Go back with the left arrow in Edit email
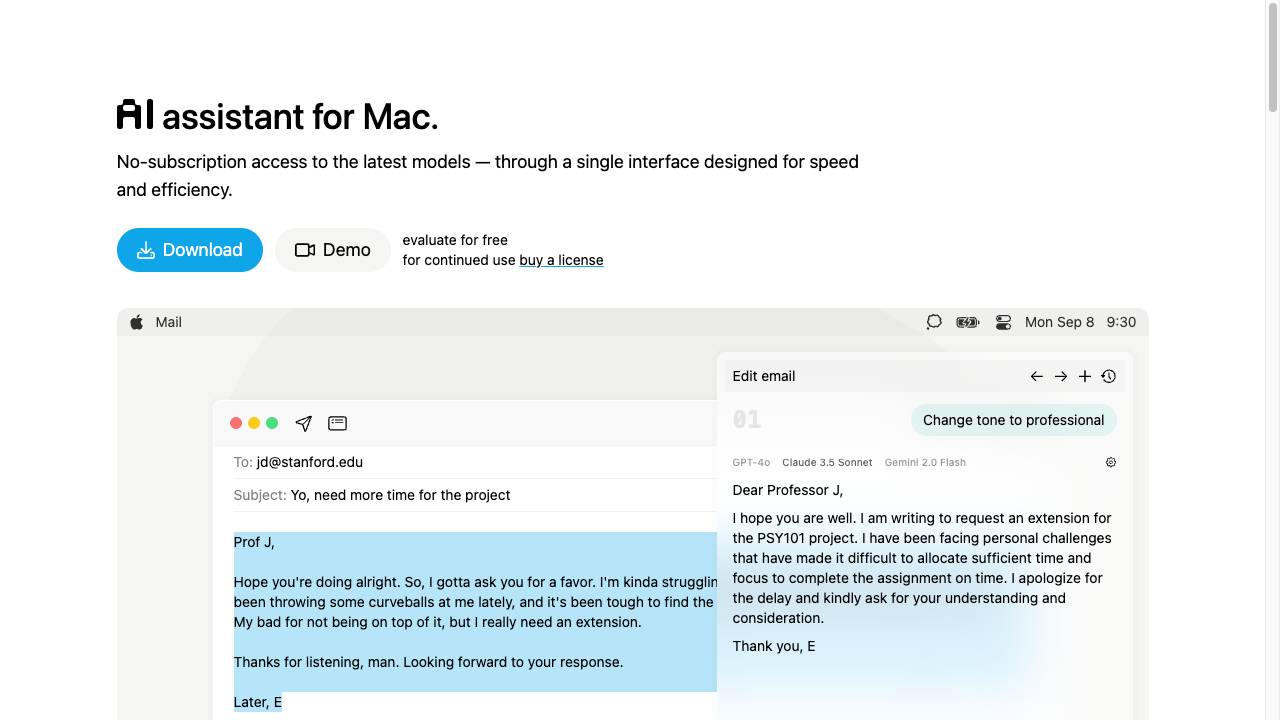This screenshot has height=720, width=1280. point(1037,376)
